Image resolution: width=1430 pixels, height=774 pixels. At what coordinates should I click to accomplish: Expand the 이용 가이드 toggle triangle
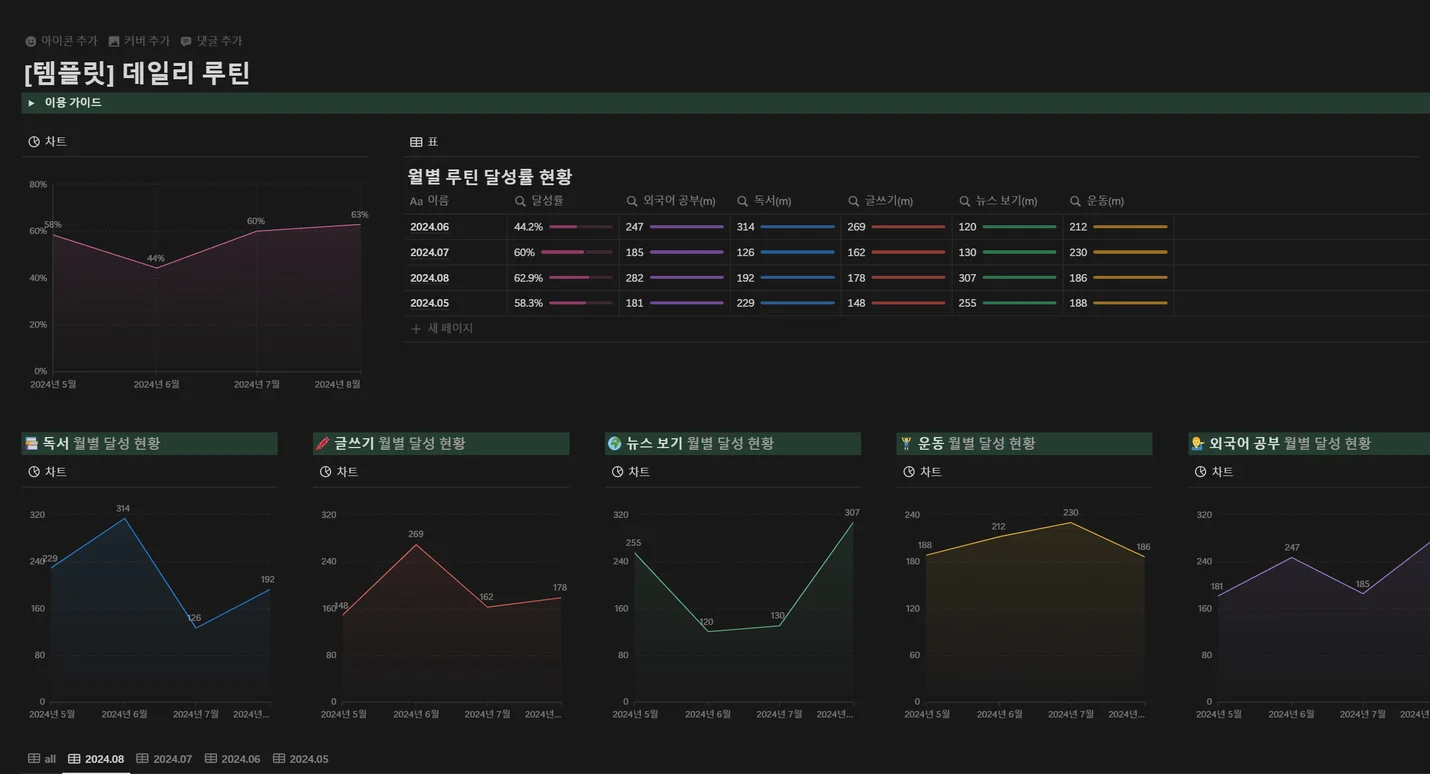[x=32, y=103]
